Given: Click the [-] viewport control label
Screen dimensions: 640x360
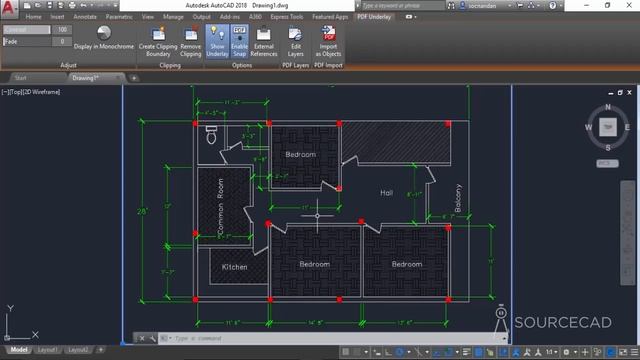Looking at the screenshot, I should [x=5, y=92].
